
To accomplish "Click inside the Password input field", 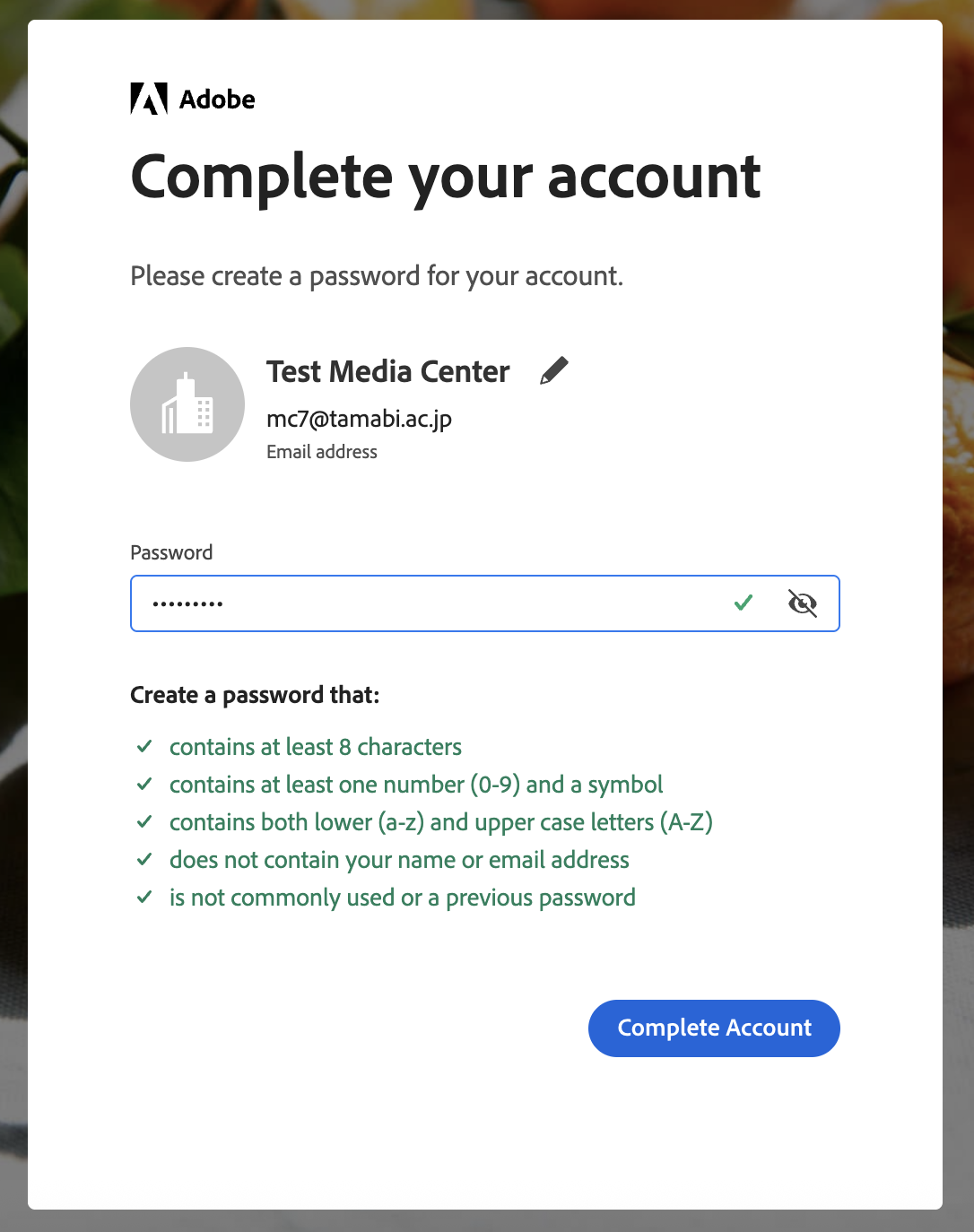I will point(430,603).
